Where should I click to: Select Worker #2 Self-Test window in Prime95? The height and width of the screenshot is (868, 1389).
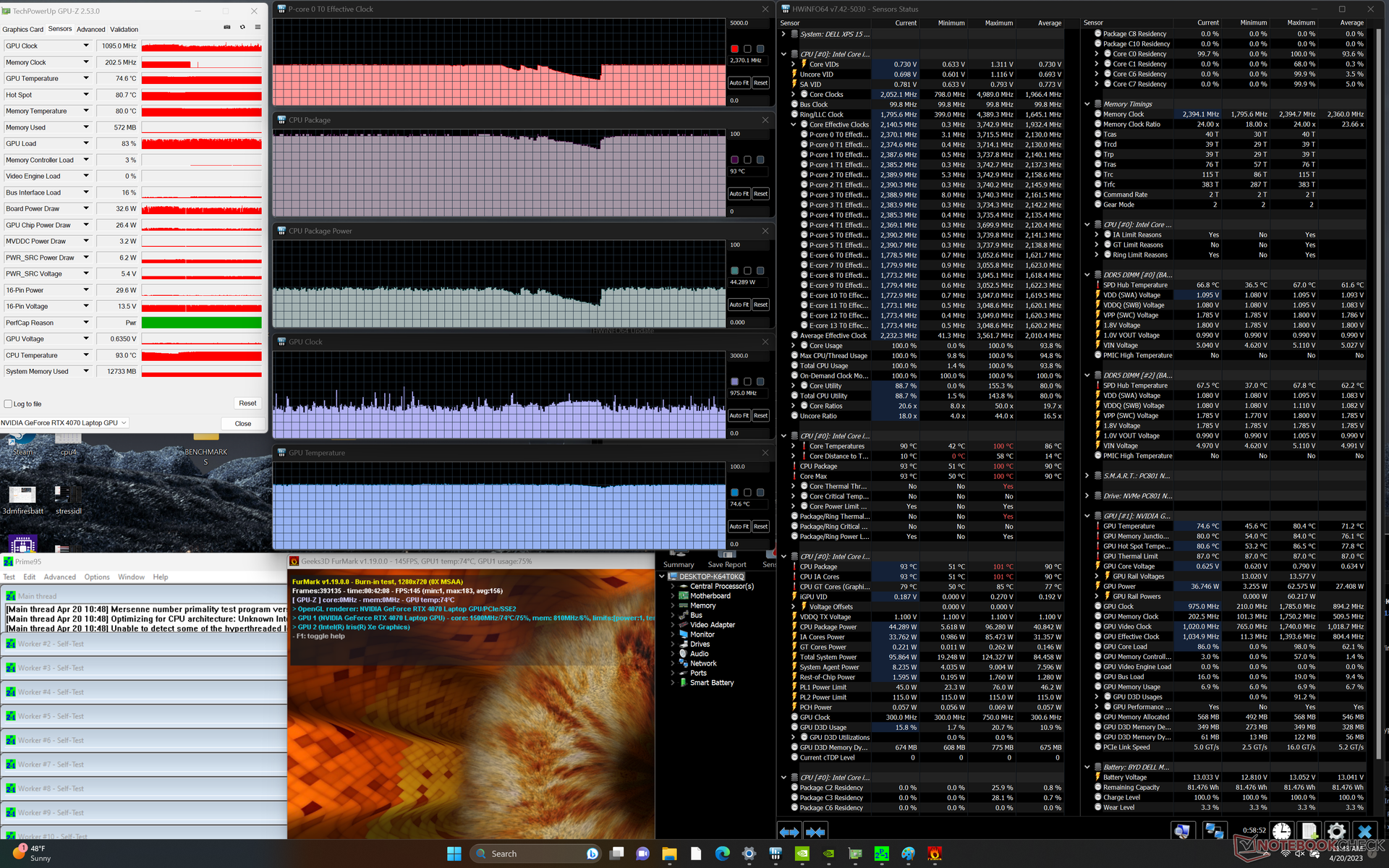pyautogui.click(x=144, y=644)
